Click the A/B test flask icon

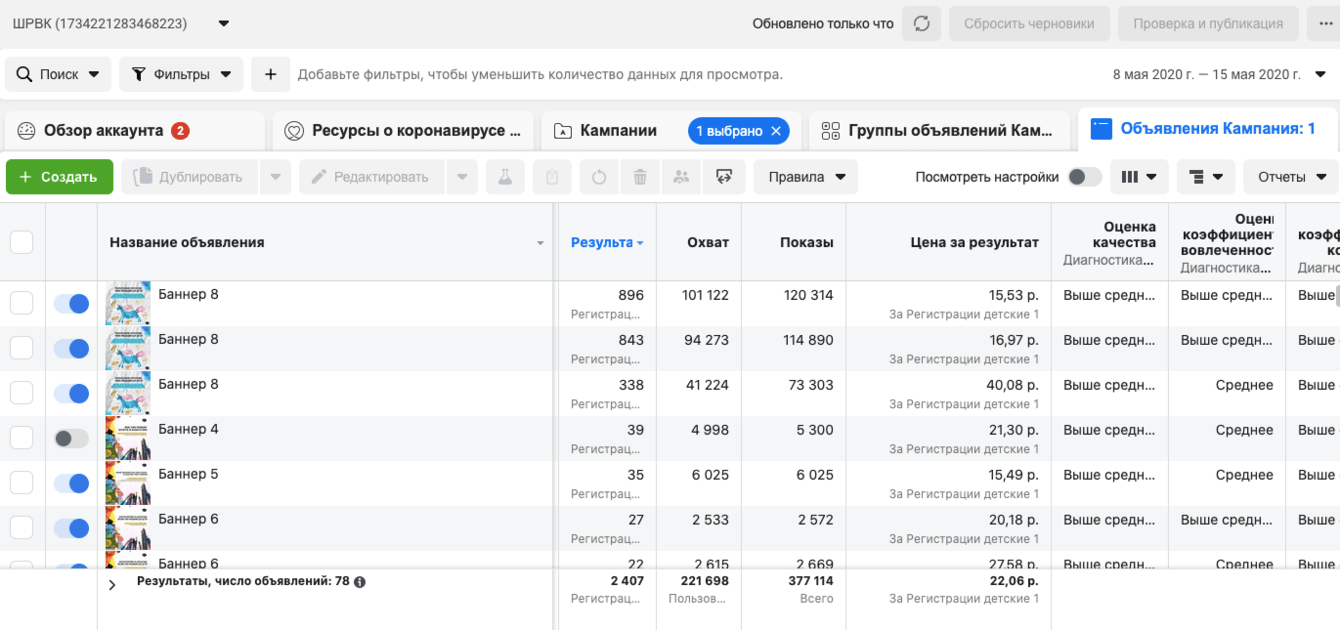point(505,177)
